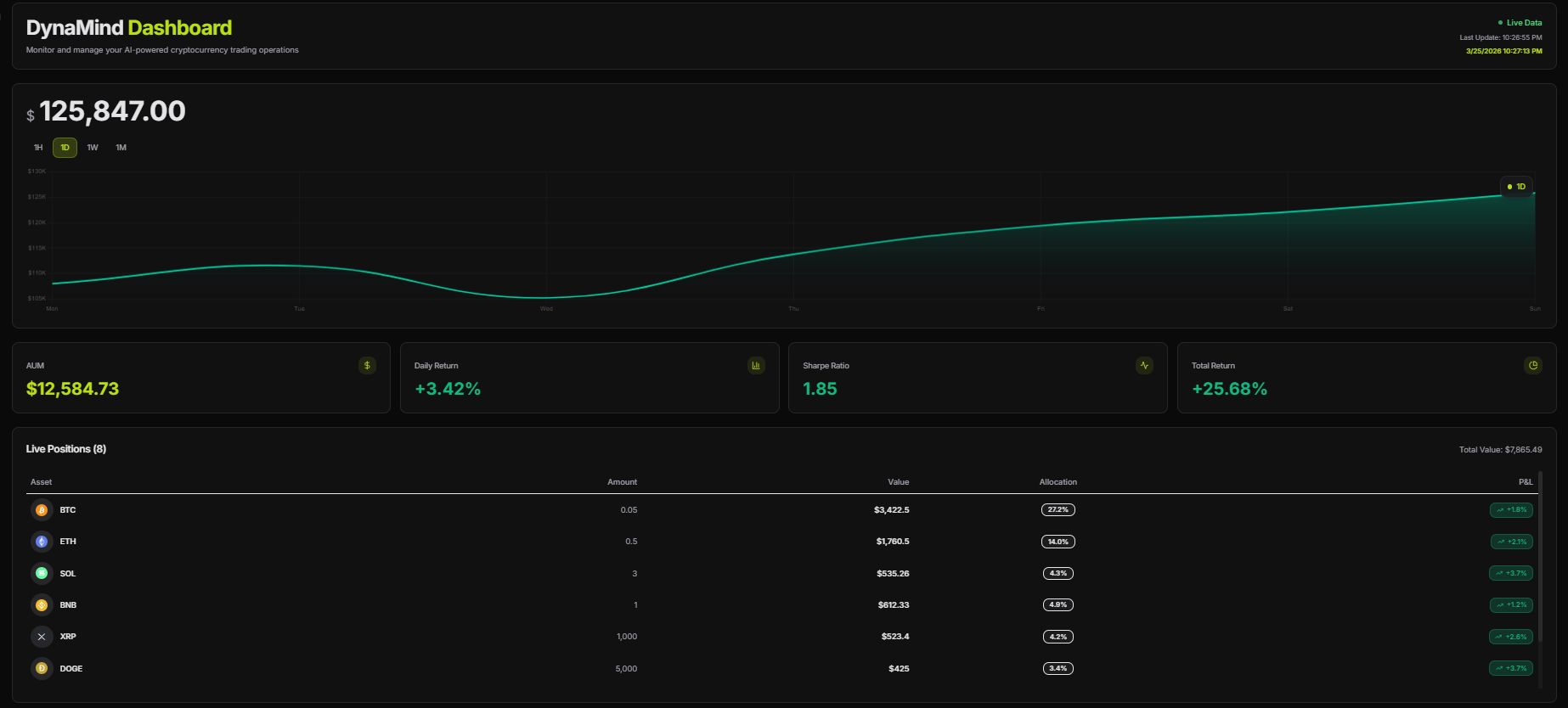Click the BNB coin icon
1568x708 pixels.
tap(42, 605)
